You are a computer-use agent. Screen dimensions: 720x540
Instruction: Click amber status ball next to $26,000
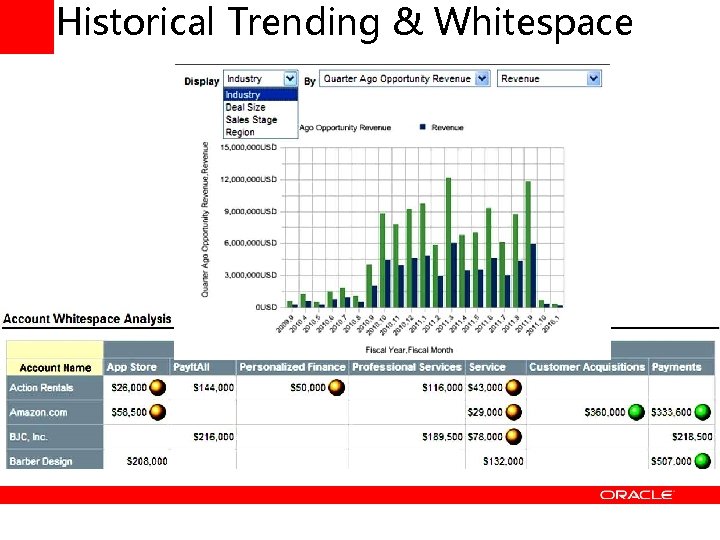[158, 388]
